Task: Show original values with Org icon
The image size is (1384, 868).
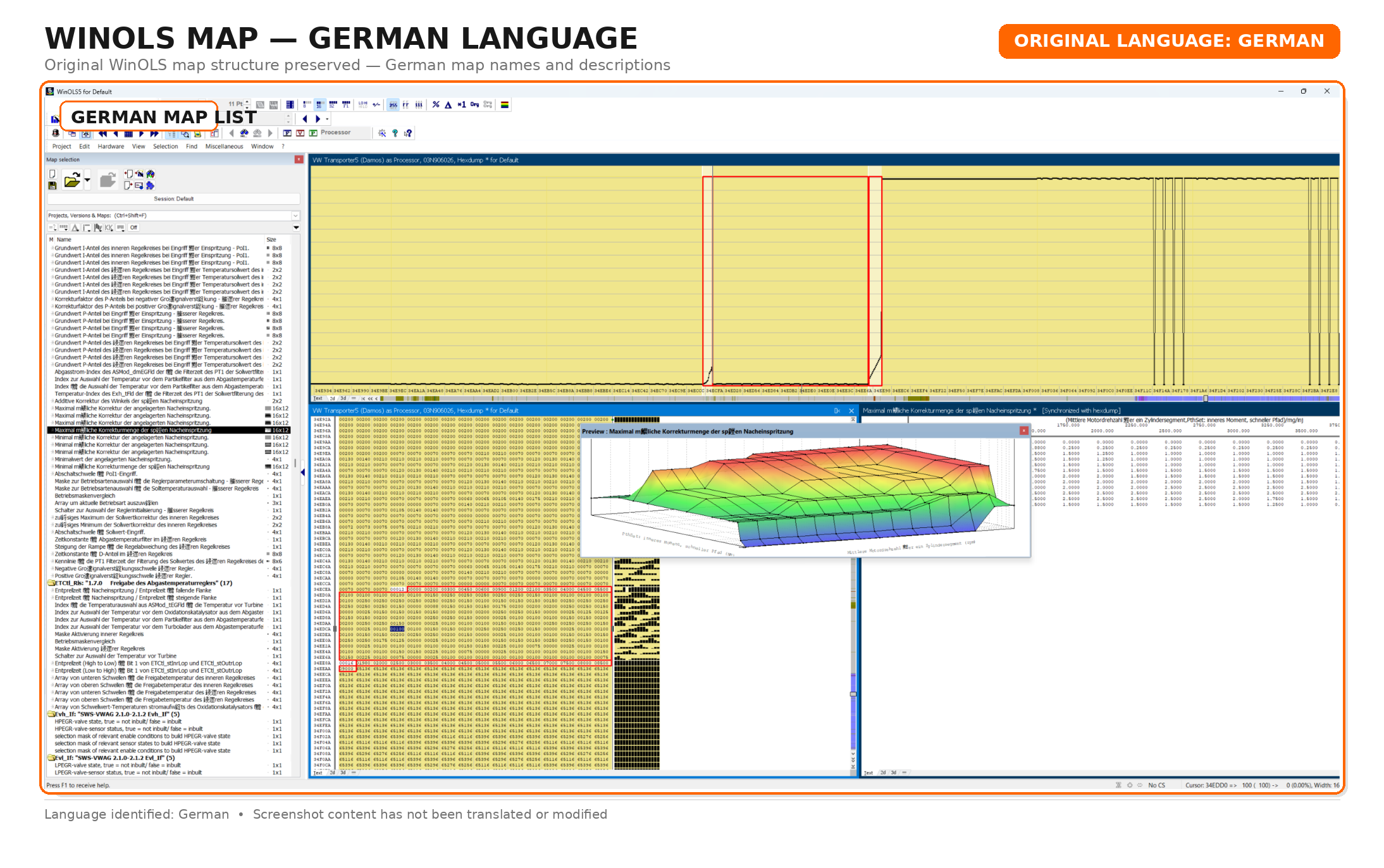Action: tap(474, 104)
